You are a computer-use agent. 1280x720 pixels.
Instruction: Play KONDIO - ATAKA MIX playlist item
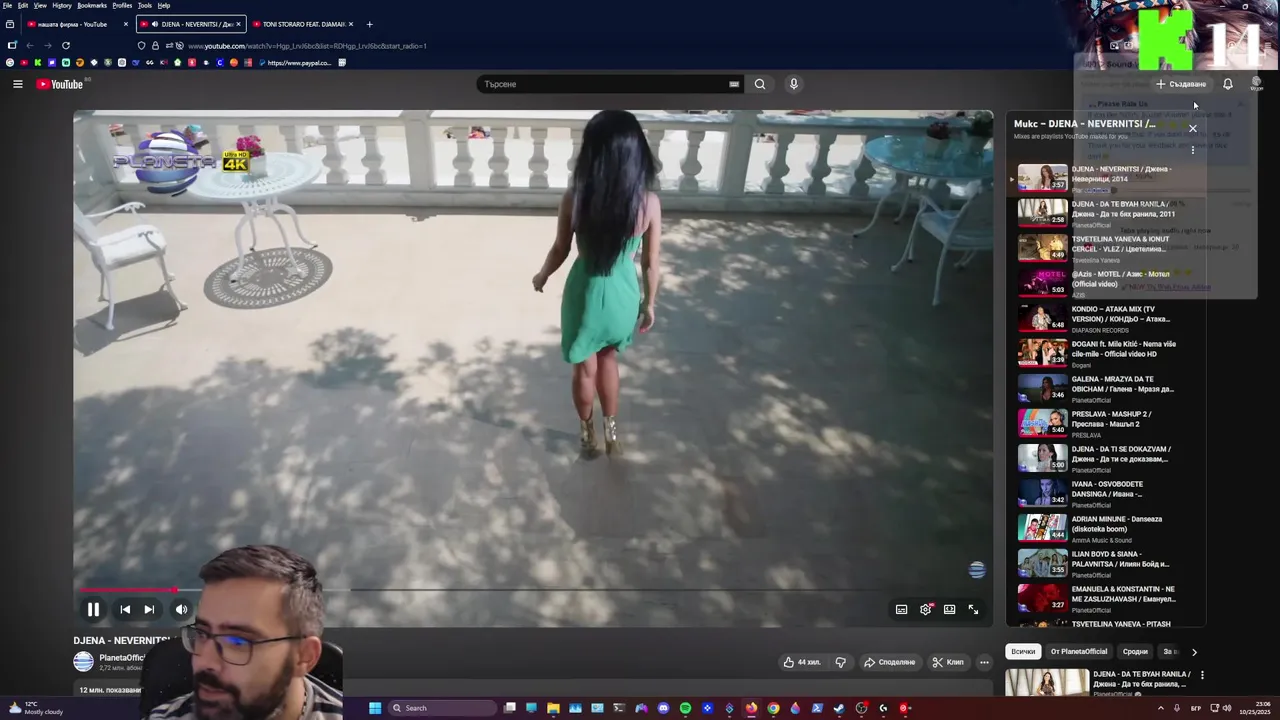[x=1106, y=317]
